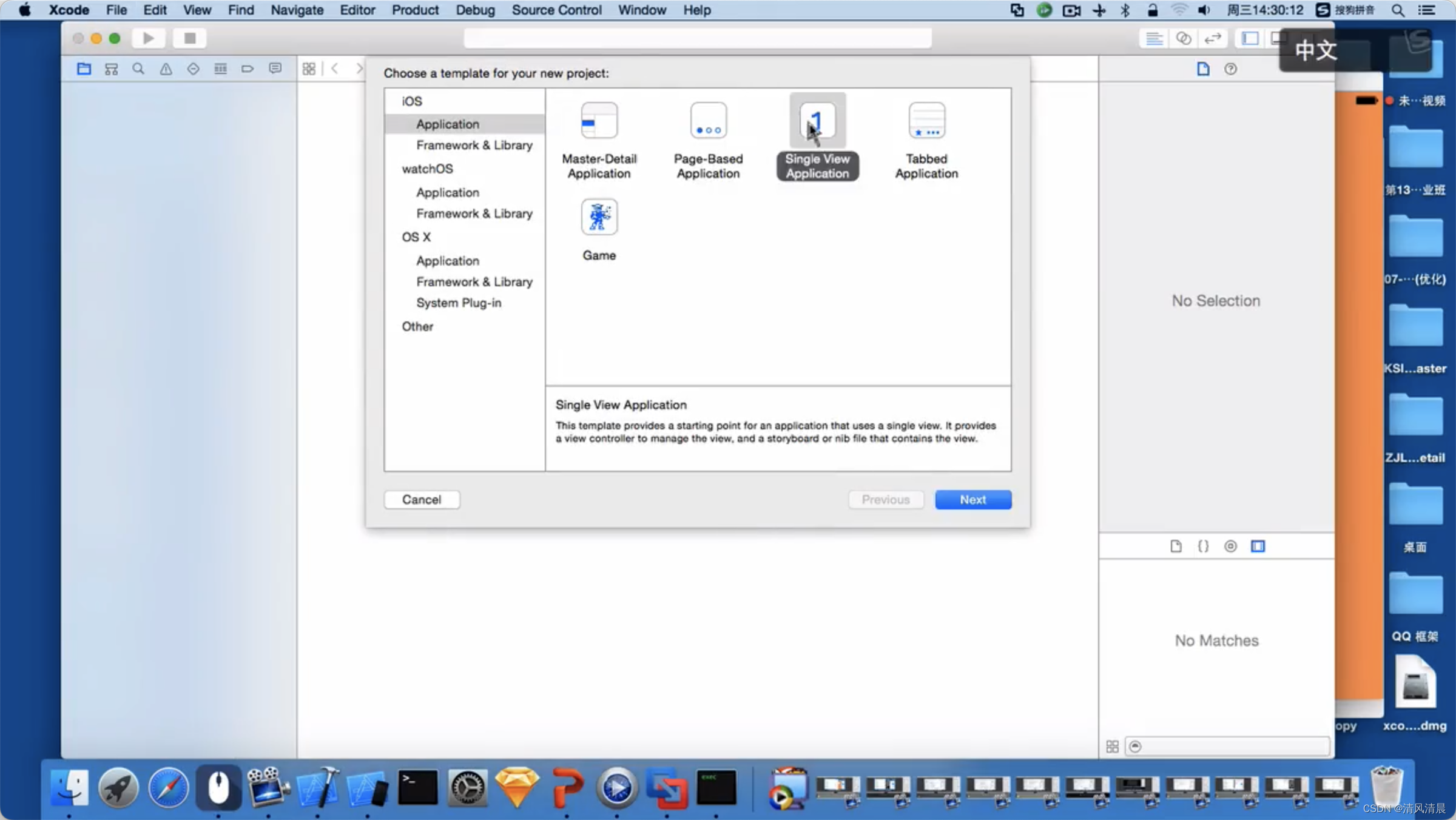Open the Editor menu

[x=357, y=10]
